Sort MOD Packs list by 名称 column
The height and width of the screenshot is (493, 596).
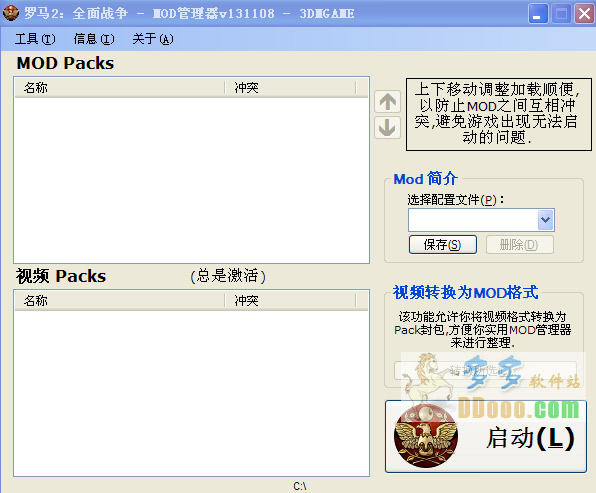pyautogui.click(x=120, y=88)
